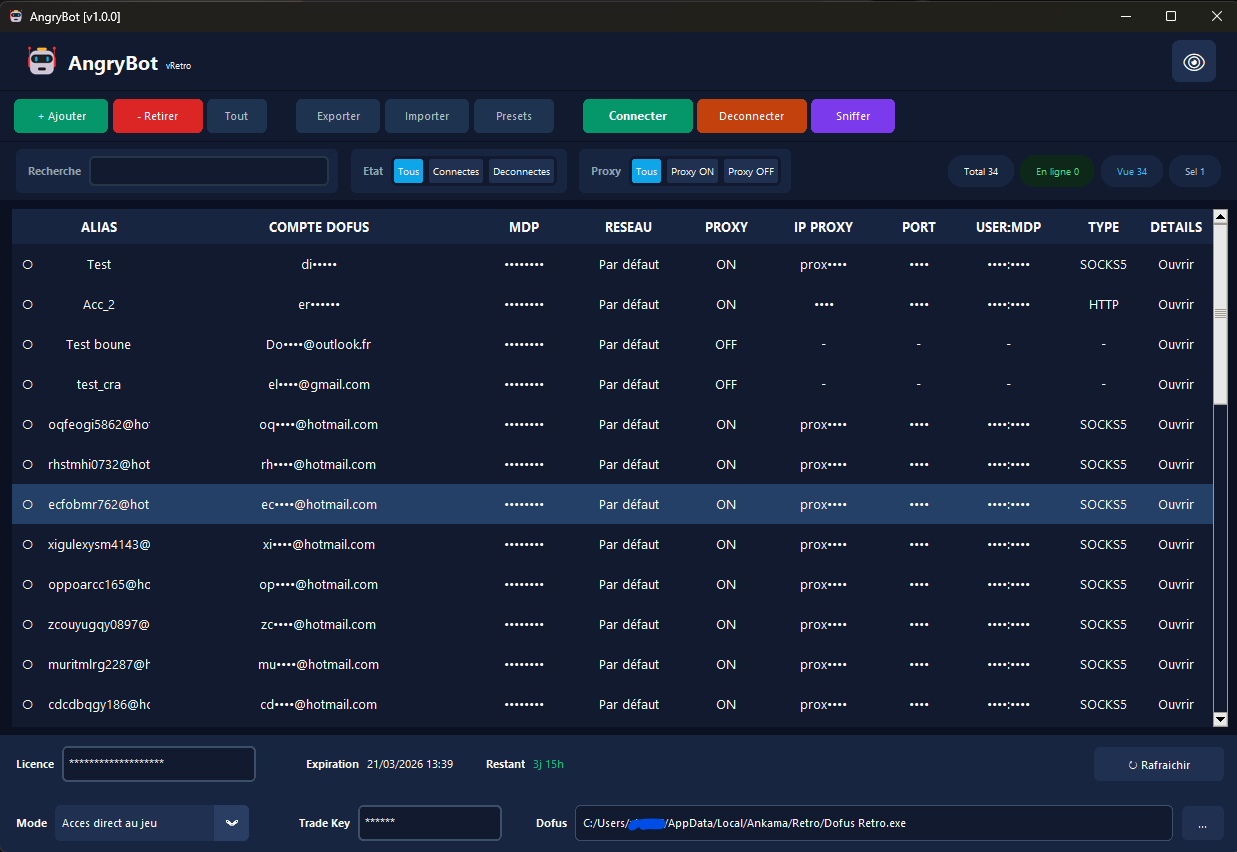Click the Trade Key input field
The image size is (1237, 852).
(429, 823)
